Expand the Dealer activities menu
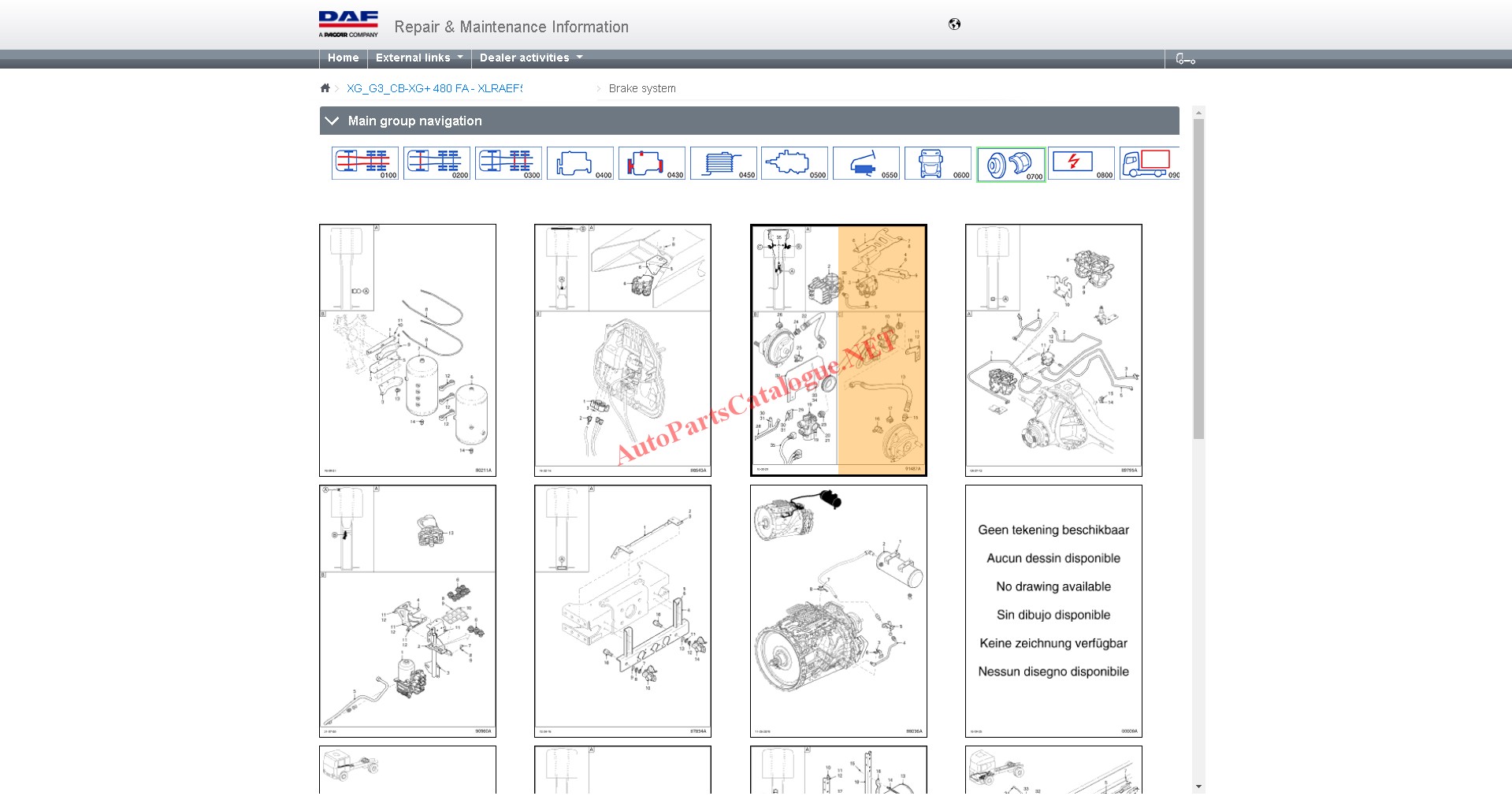The image size is (1512, 796). click(530, 58)
